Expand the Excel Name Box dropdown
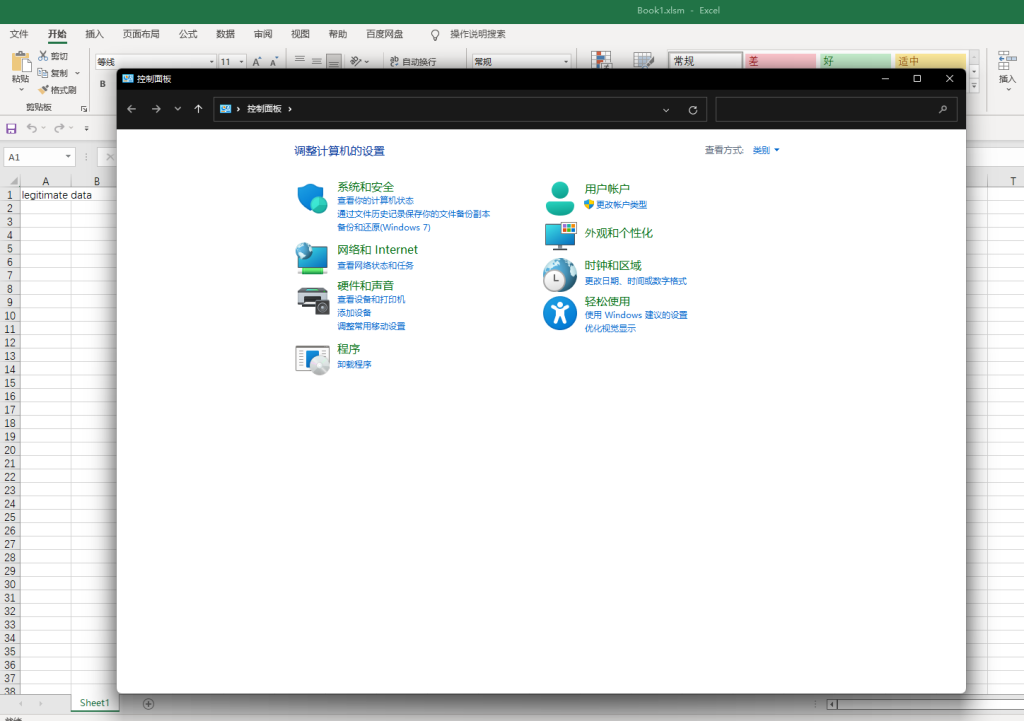Viewport: 1024px width, 721px height. 68,157
